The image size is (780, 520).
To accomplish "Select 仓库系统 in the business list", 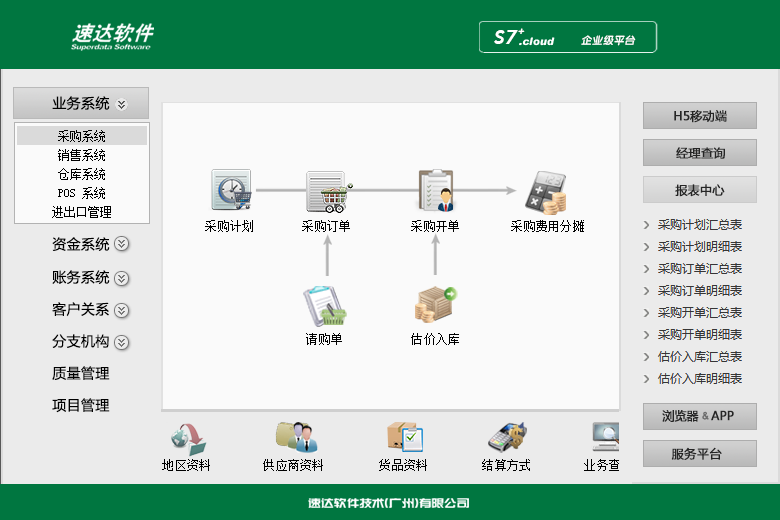I will click(82, 174).
